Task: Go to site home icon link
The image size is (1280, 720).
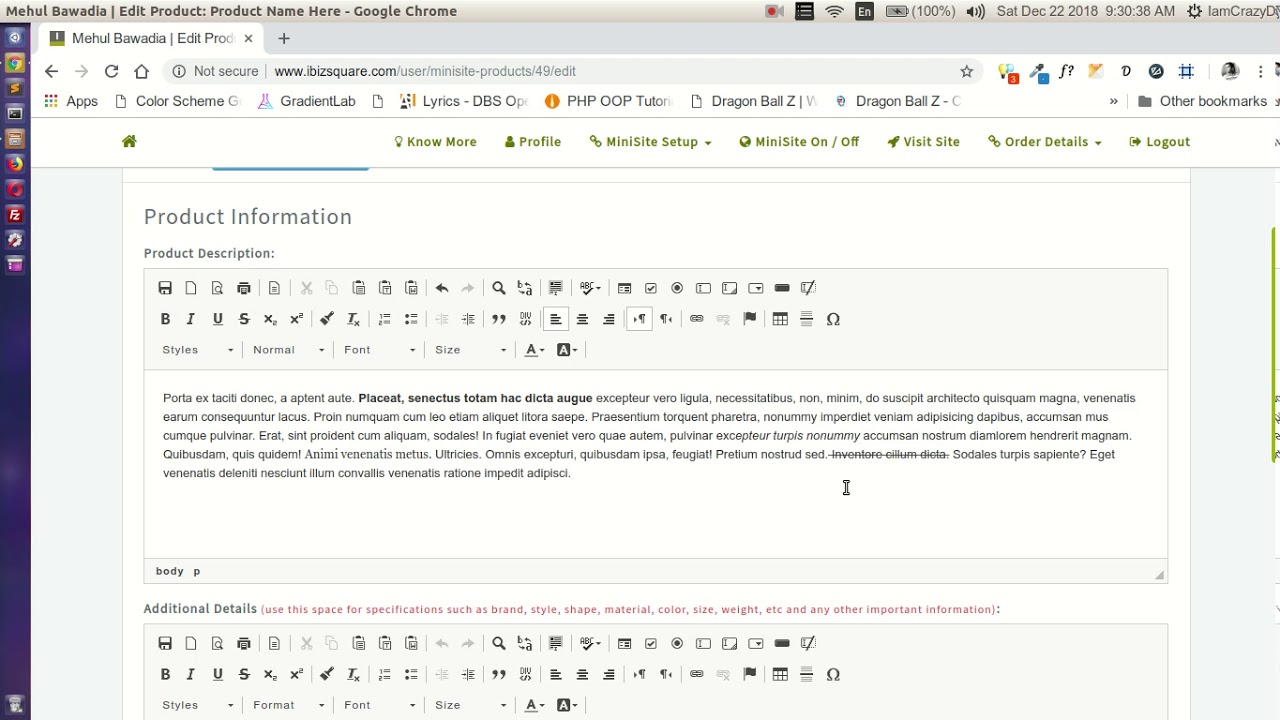Action: [129, 141]
